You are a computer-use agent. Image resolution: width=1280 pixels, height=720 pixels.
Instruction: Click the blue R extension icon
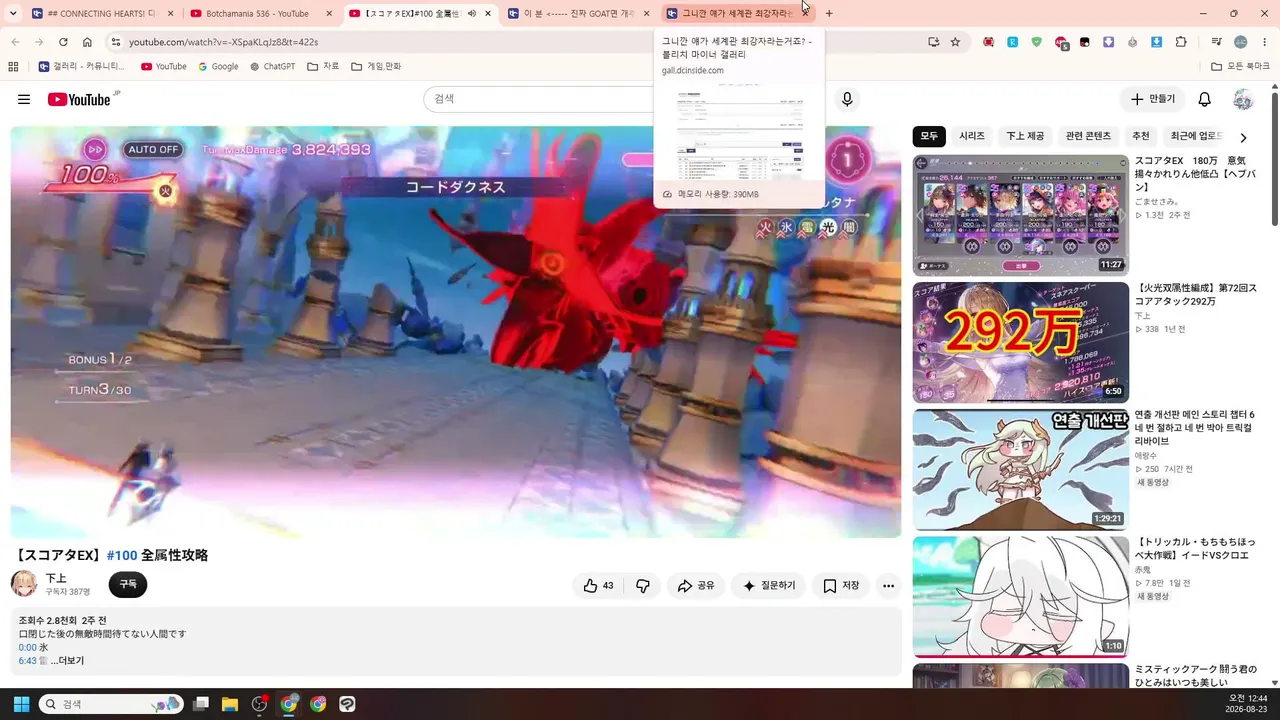1013,42
